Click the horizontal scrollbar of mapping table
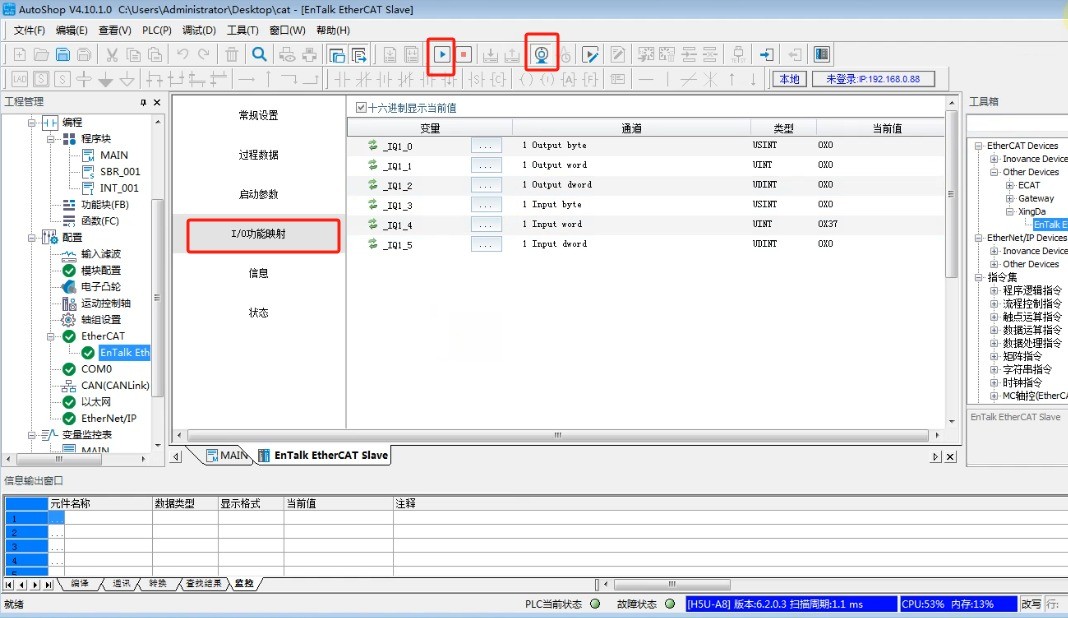1068x618 pixels. pyautogui.click(x=559, y=435)
